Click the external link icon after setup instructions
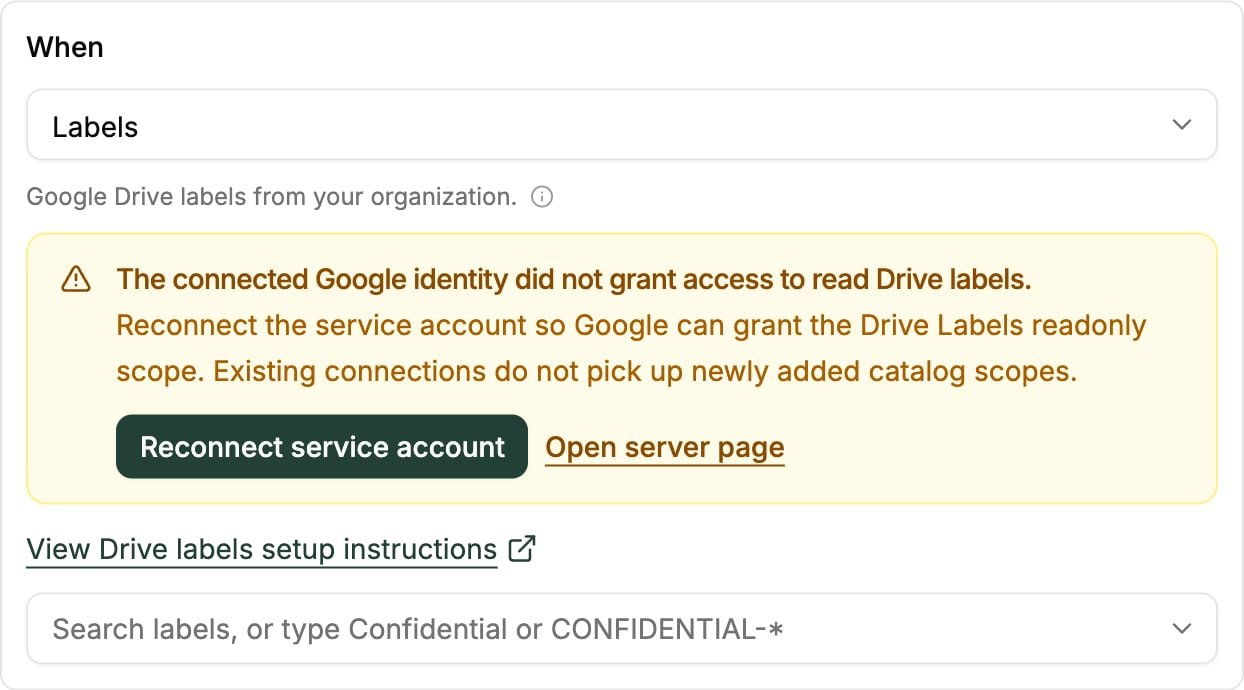The width and height of the screenshot is (1244, 690). [522, 549]
